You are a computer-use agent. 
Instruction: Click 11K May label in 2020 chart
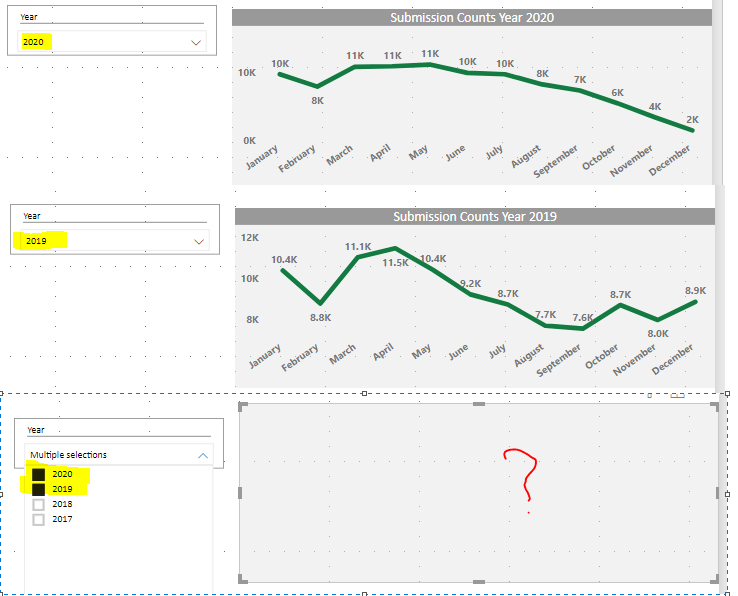[x=430, y=54]
